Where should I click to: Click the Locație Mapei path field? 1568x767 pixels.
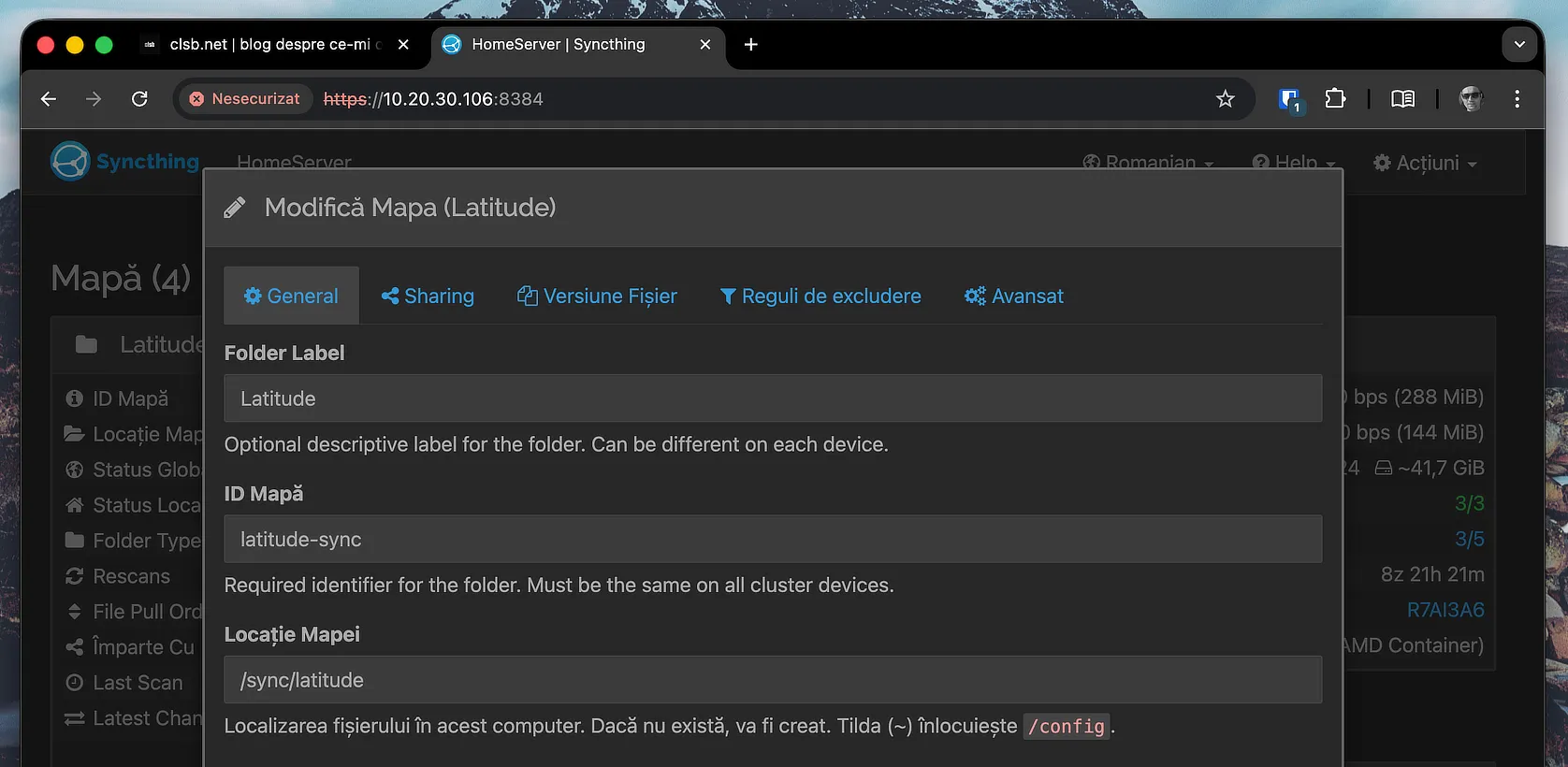pos(772,680)
